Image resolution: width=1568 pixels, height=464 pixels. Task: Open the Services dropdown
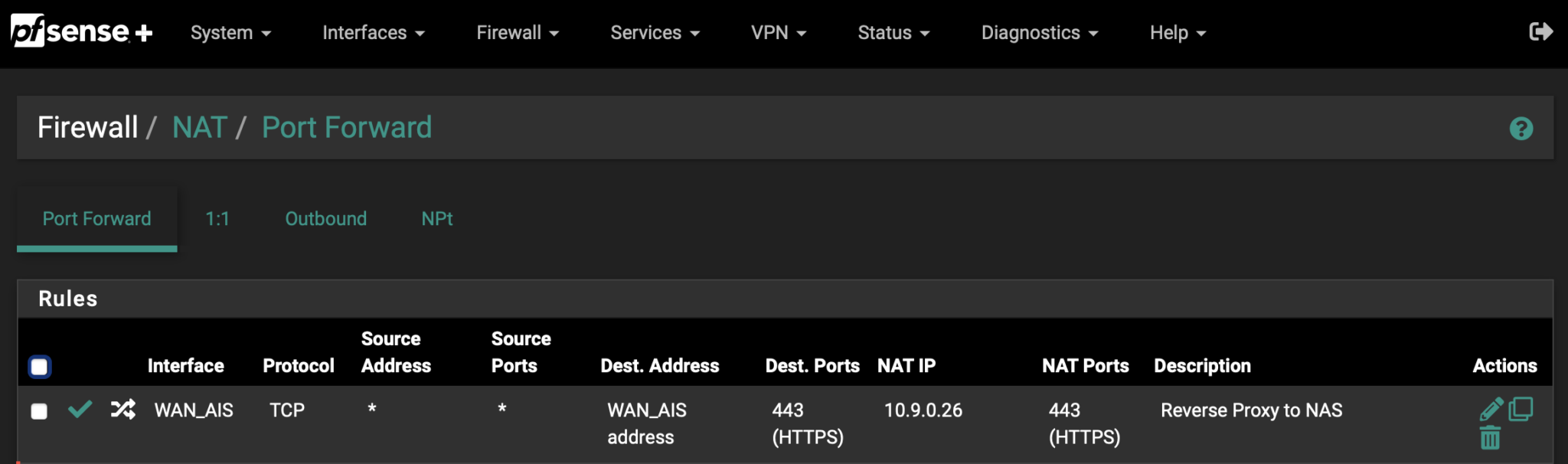(x=655, y=32)
